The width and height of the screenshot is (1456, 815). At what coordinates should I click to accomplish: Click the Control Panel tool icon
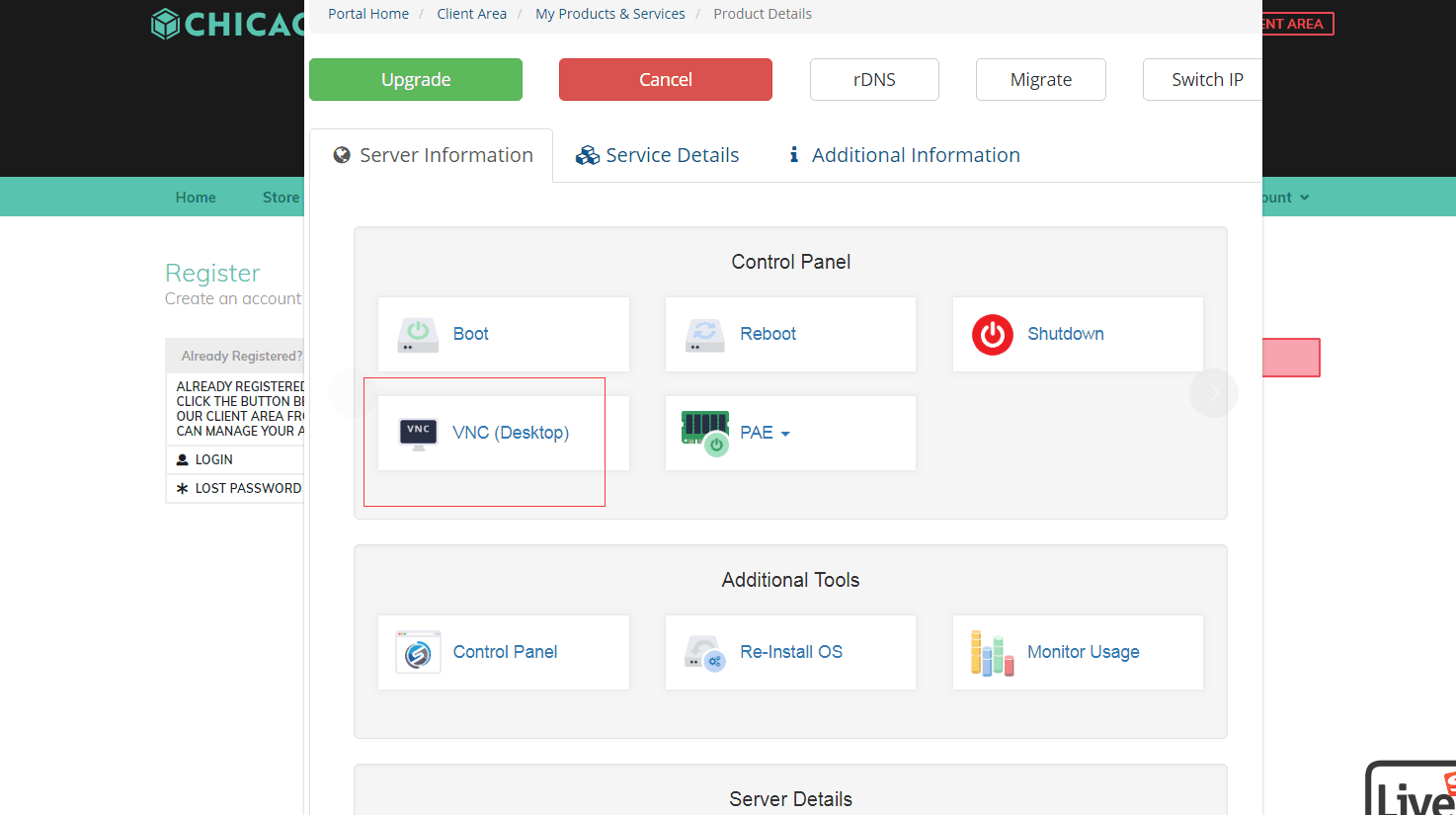[x=418, y=653]
